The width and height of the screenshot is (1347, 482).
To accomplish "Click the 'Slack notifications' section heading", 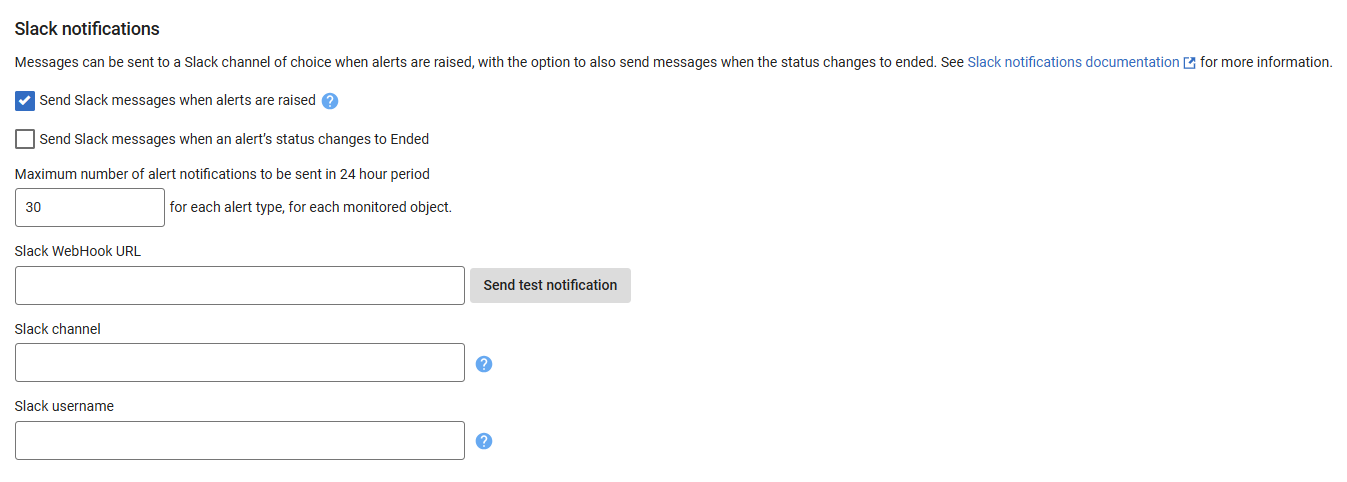I will [87, 30].
